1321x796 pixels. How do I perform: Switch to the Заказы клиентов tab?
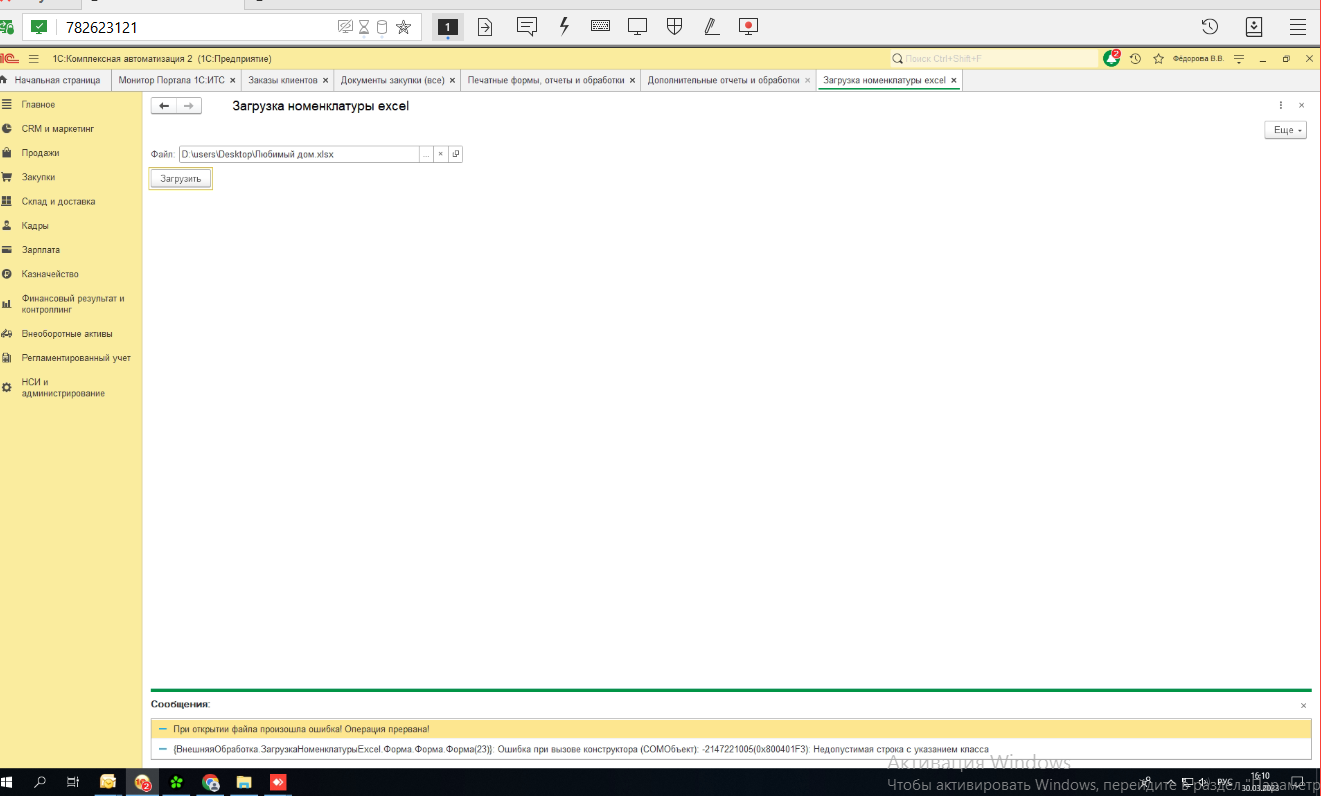pyautogui.click(x=283, y=80)
